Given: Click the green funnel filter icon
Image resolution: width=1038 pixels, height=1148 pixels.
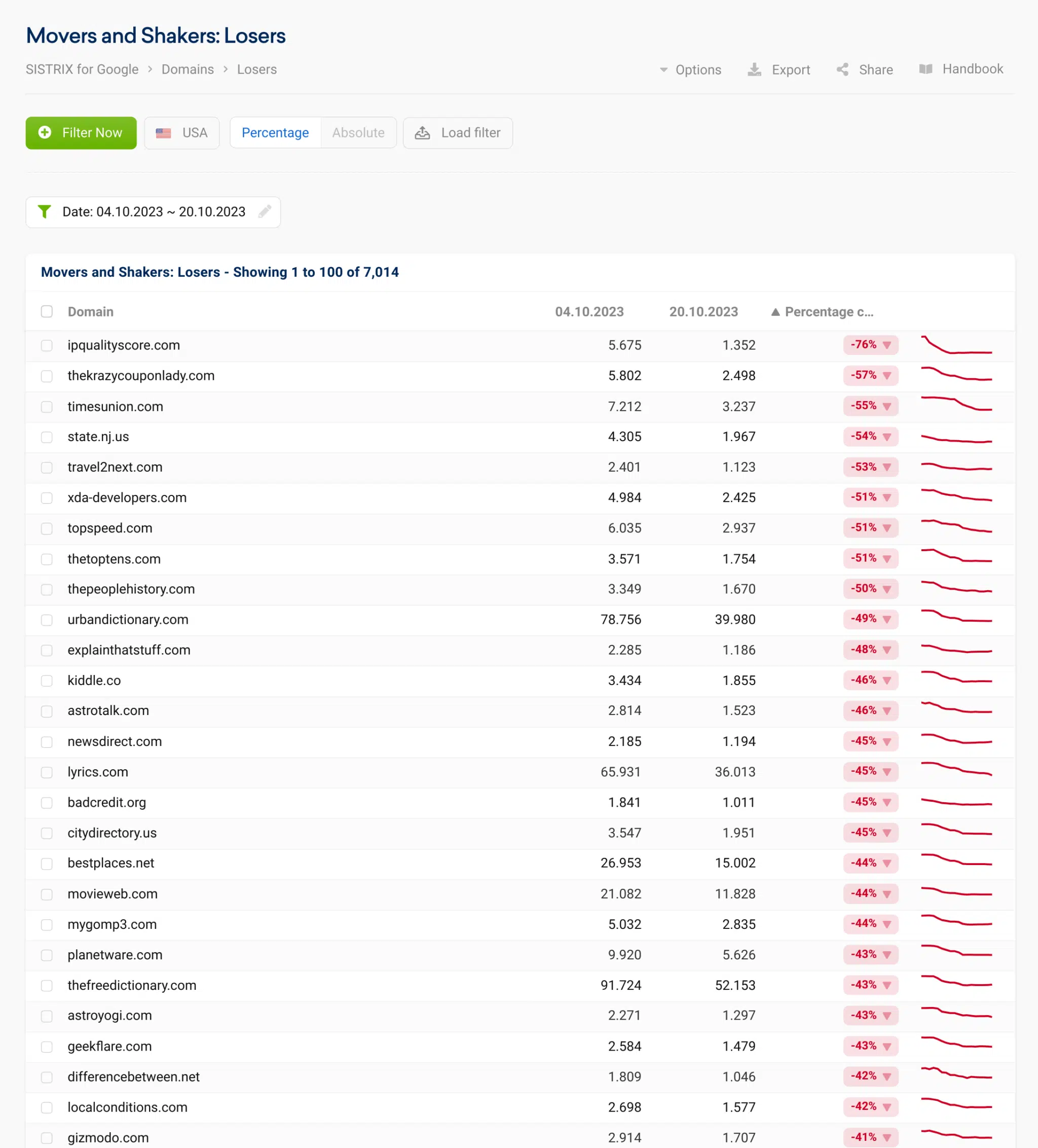Looking at the screenshot, I should click(x=45, y=212).
